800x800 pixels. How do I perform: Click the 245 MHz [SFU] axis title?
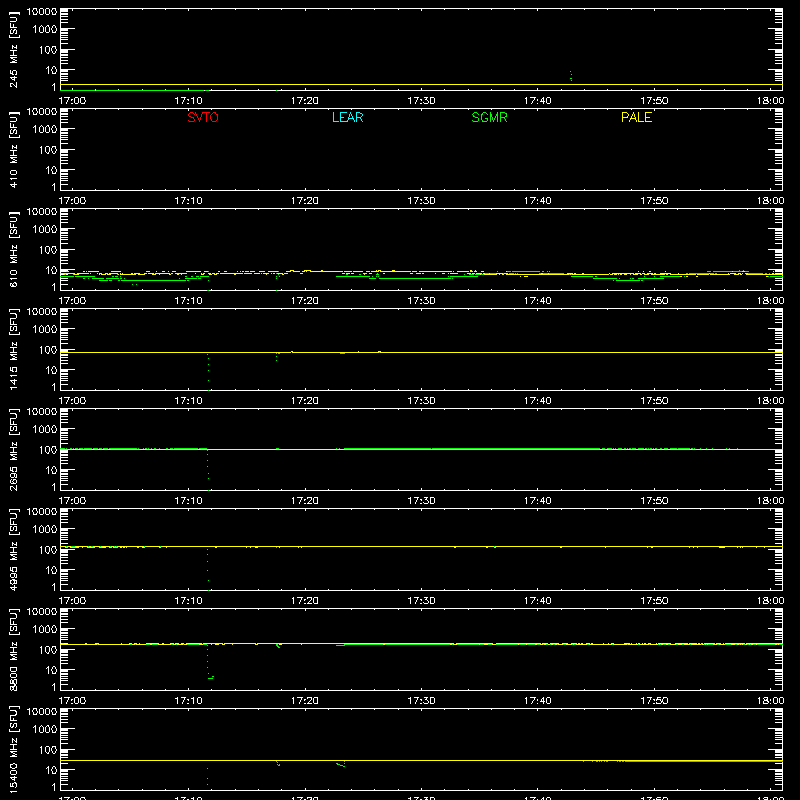(x=13, y=49)
